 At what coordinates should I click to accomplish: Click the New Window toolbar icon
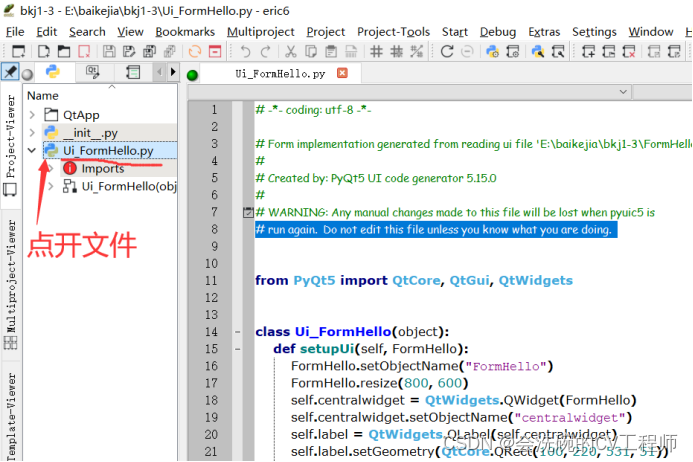point(19,51)
